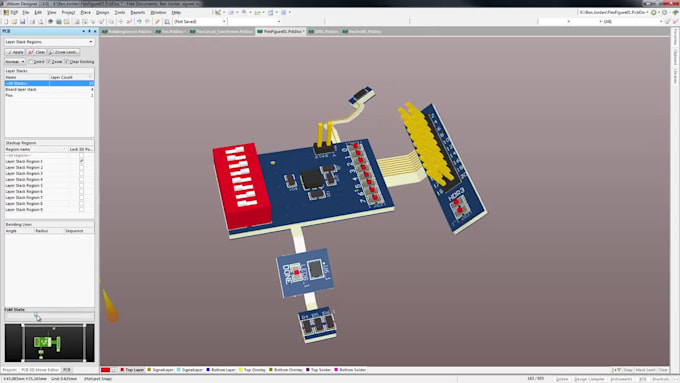Toggle the Select checkbox
This screenshot has height=383, width=680.
pyautogui.click(x=30, y=62)
